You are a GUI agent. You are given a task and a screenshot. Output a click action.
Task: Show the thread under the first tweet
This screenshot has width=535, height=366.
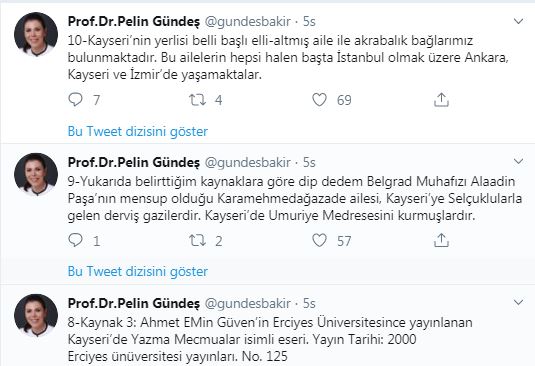tap(138, 131)
